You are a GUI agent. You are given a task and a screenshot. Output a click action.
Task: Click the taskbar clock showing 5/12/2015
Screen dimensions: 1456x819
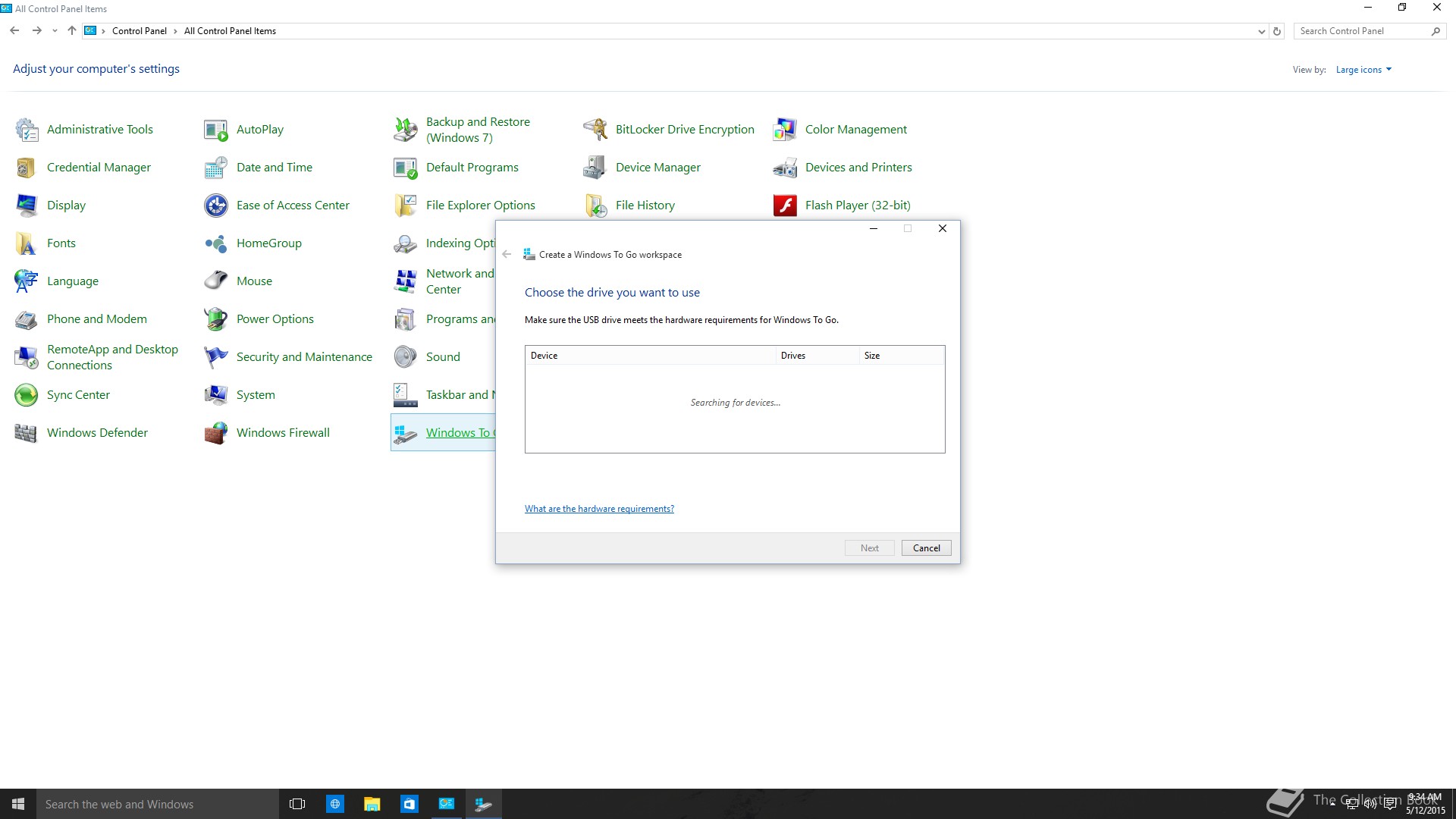pos(1425,804)
